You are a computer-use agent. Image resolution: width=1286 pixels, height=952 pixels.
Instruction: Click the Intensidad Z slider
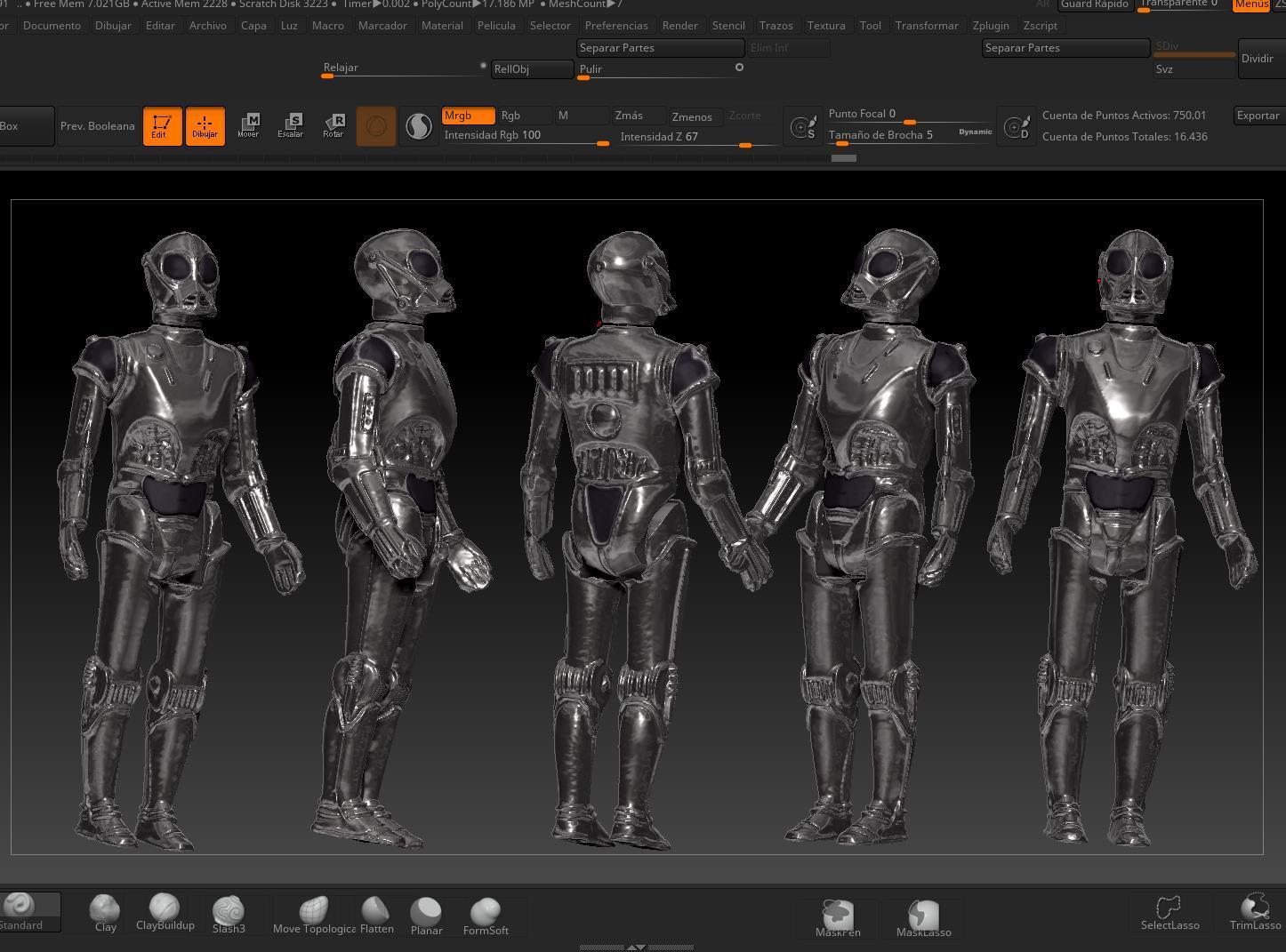pos(698,138)
